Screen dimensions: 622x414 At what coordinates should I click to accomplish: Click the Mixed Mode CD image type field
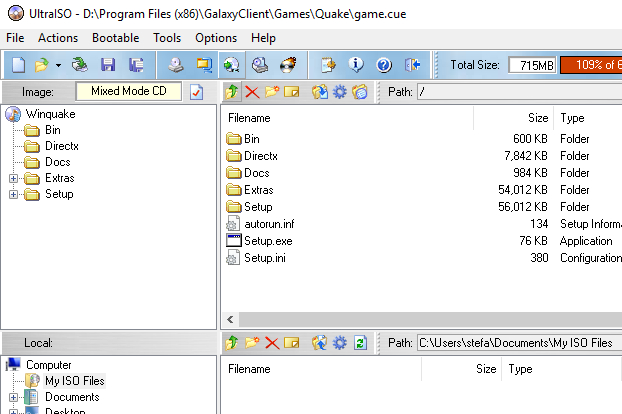pos(129,91)
